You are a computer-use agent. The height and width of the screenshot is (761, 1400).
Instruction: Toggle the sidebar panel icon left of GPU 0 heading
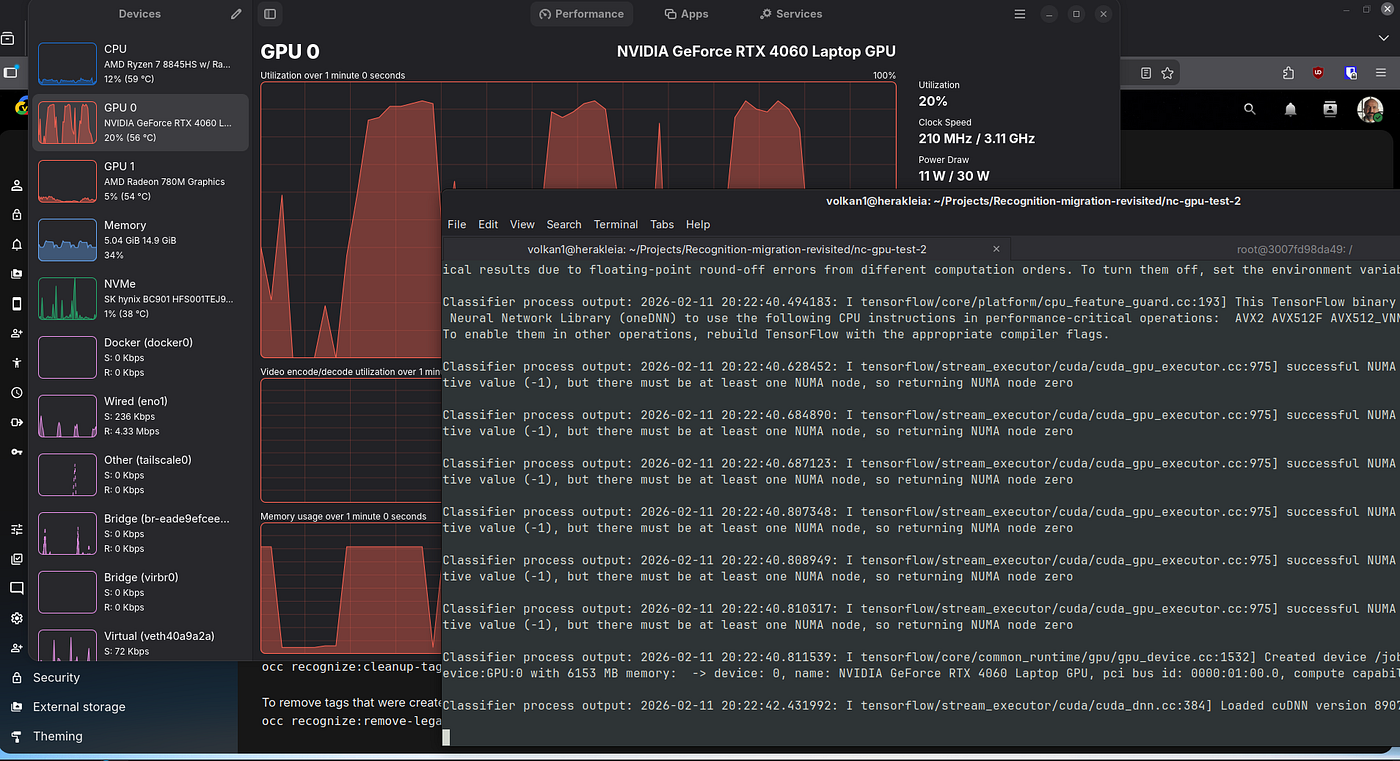click(x=269, y=14)
